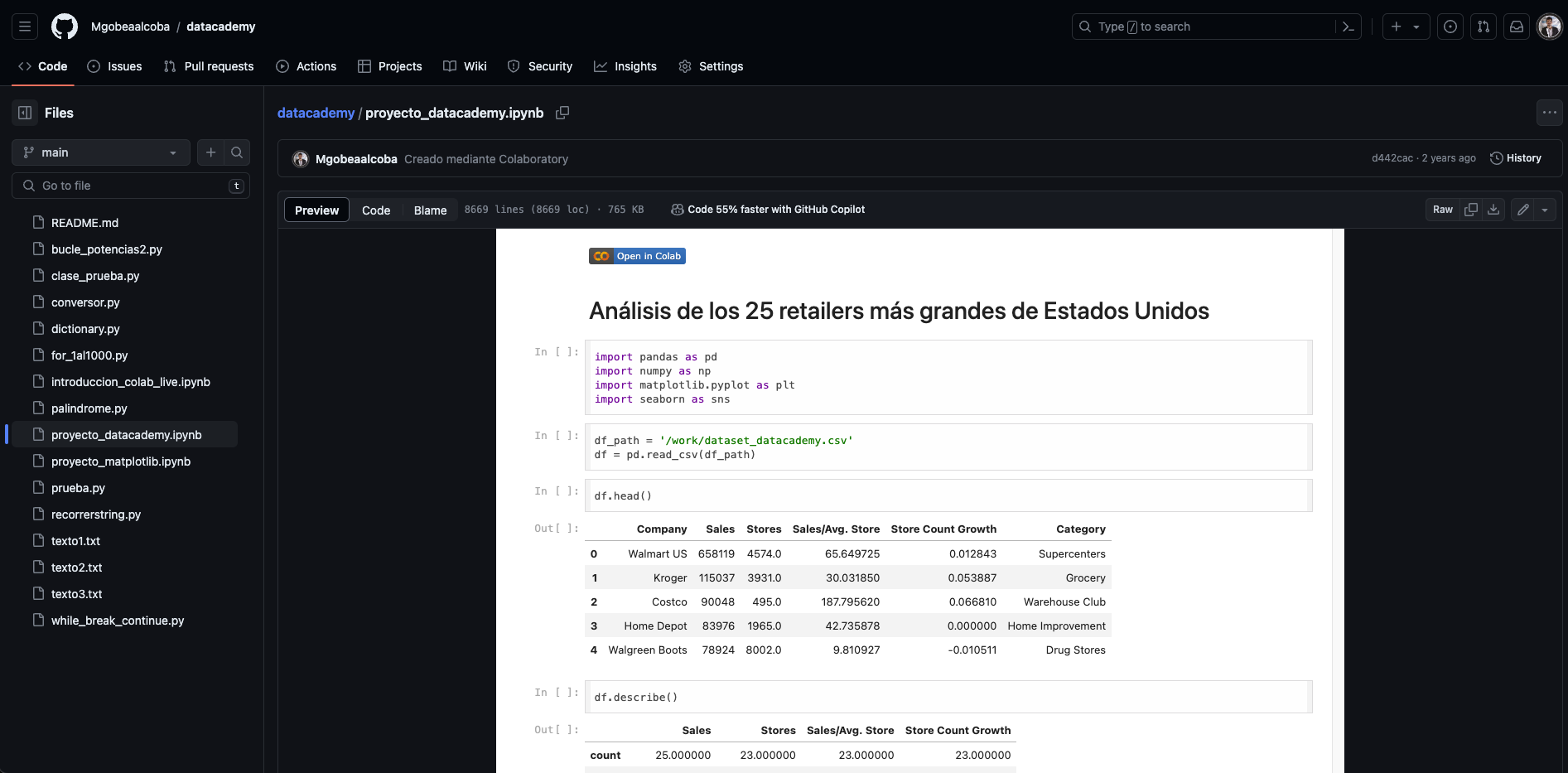1568x773 pixels.
Task: Open the repository Settings tab
Action: click(711, 66)
